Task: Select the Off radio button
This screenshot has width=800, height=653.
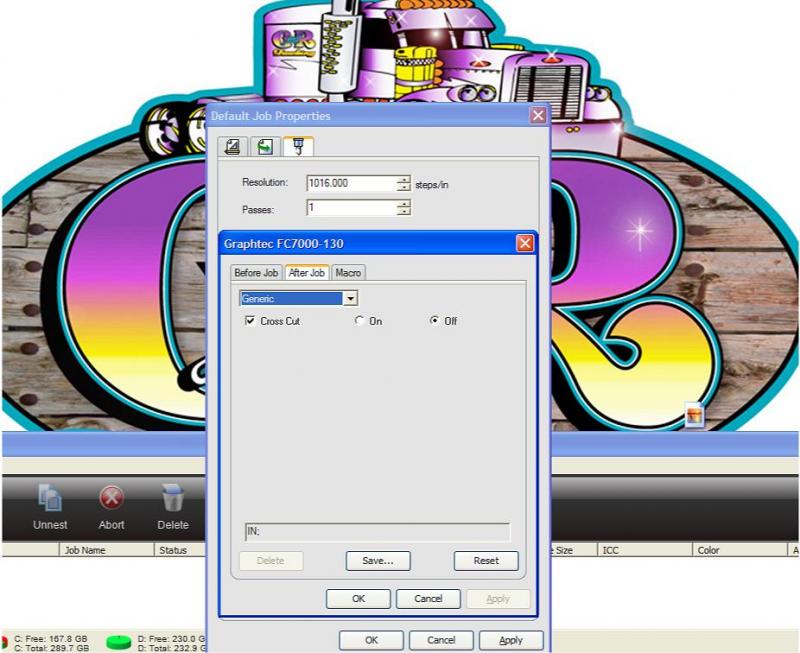Action: click(x=435, y=321)
